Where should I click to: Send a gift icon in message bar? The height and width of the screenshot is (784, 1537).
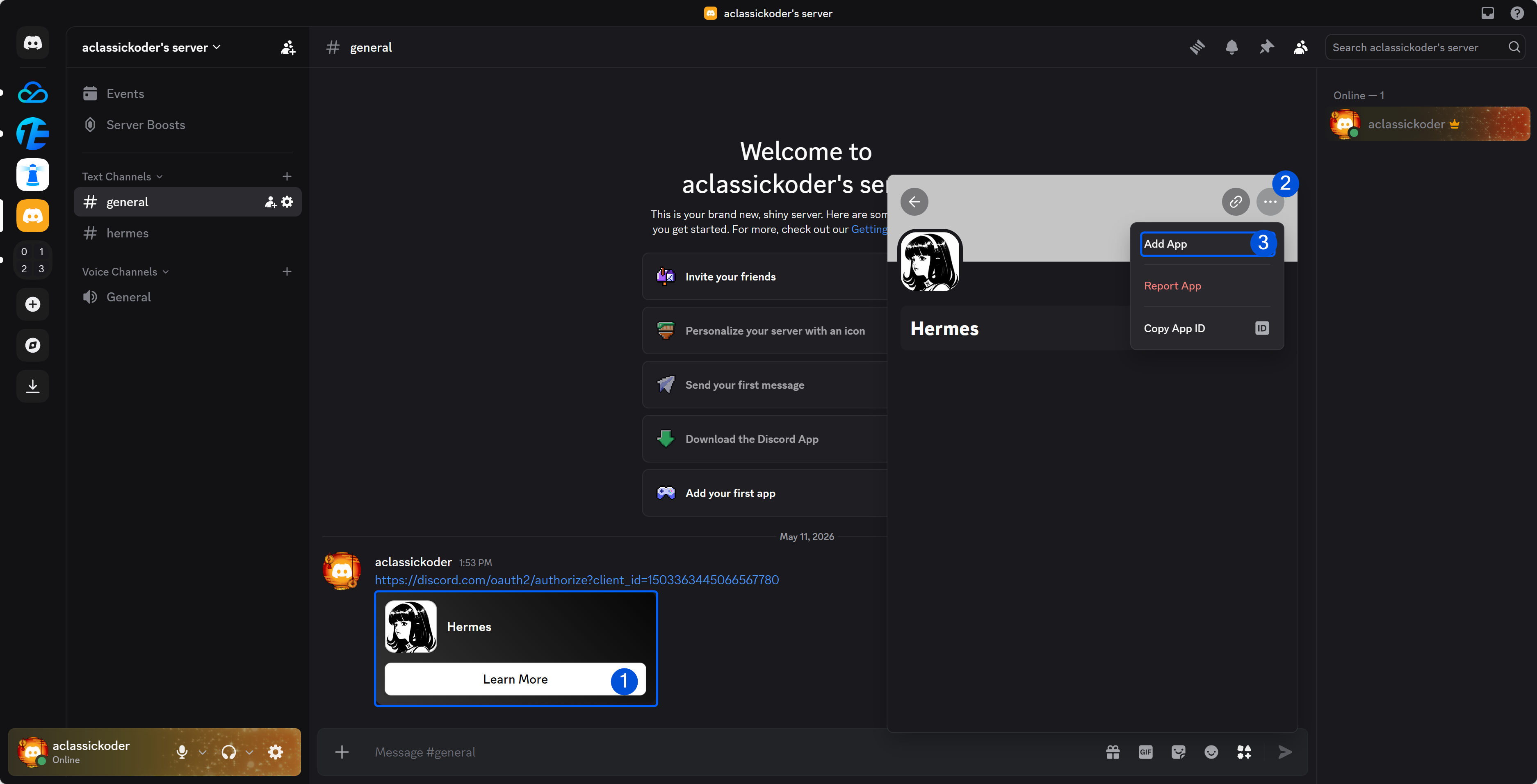1113,752
